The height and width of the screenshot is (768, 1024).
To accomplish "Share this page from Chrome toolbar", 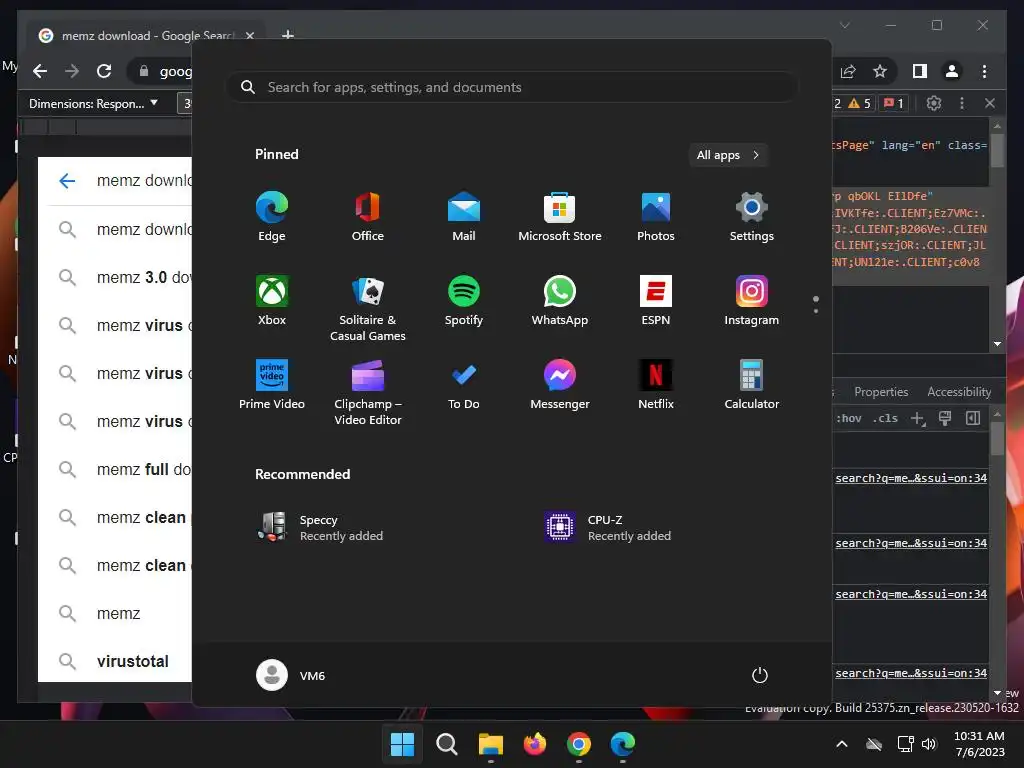I will pos(848,71).
